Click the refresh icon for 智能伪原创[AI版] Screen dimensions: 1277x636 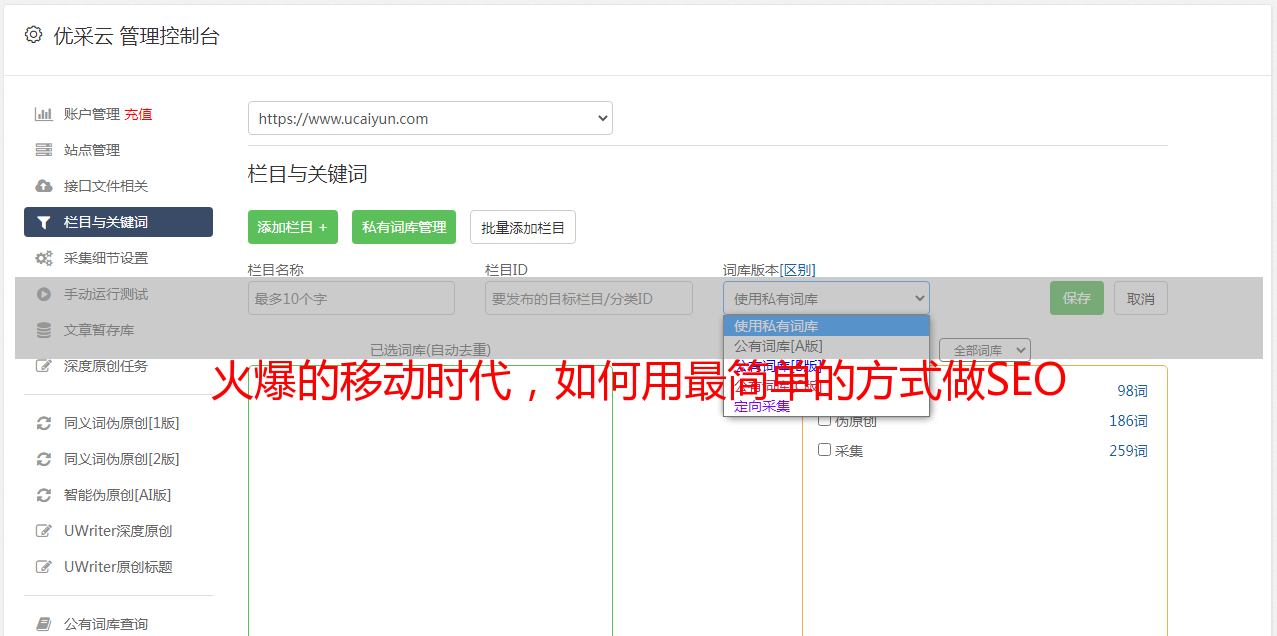click(x=43, y=495)
